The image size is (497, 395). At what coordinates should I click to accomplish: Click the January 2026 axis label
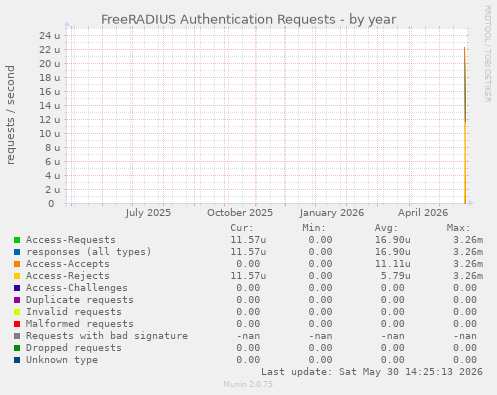click(x=332, y=213)
